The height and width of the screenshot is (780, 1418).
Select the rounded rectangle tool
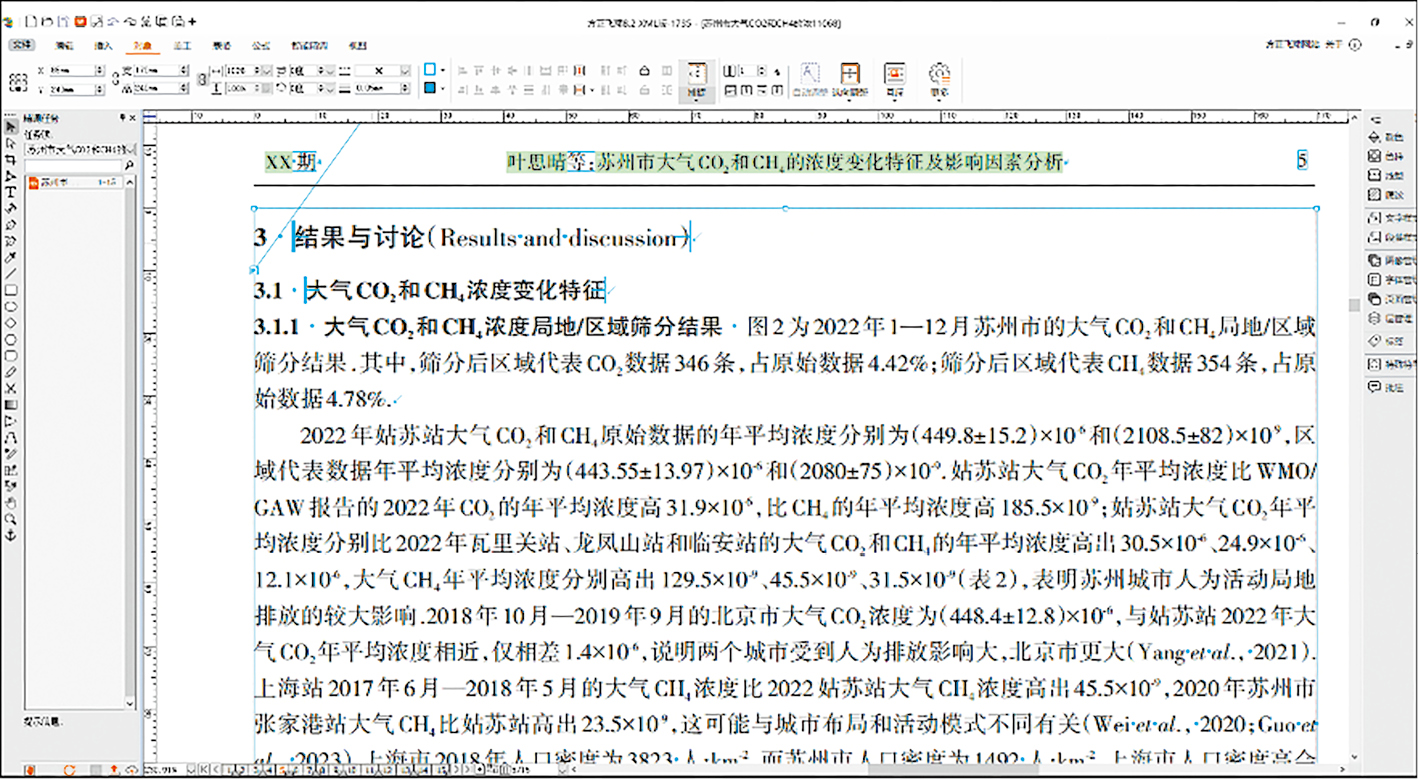click(11, 355)
